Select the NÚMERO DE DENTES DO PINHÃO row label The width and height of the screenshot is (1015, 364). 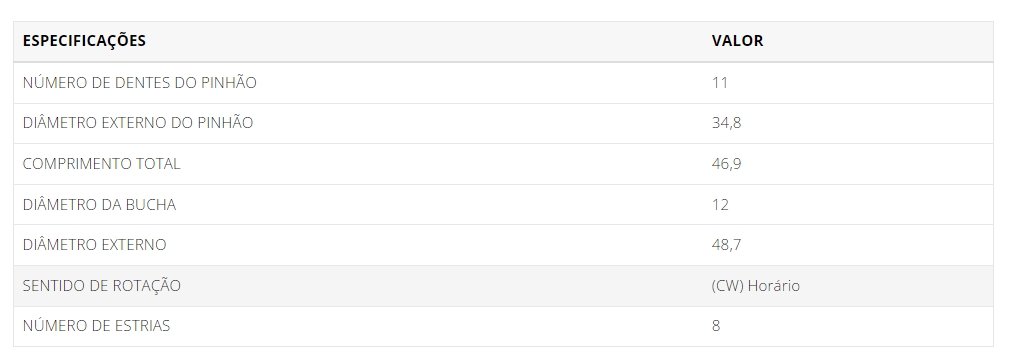coord(140,83)
